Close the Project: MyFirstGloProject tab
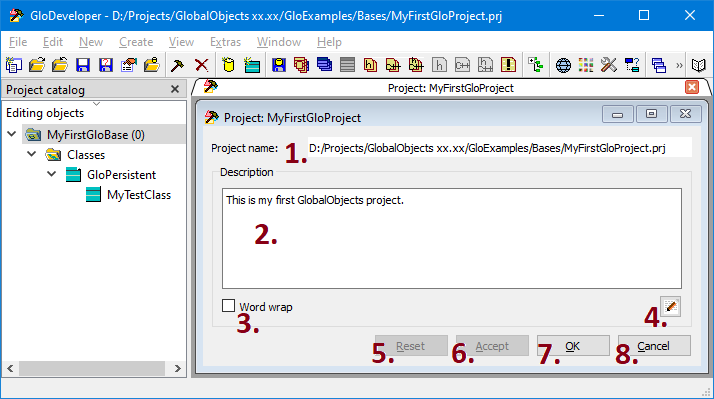 coord(692,87)
